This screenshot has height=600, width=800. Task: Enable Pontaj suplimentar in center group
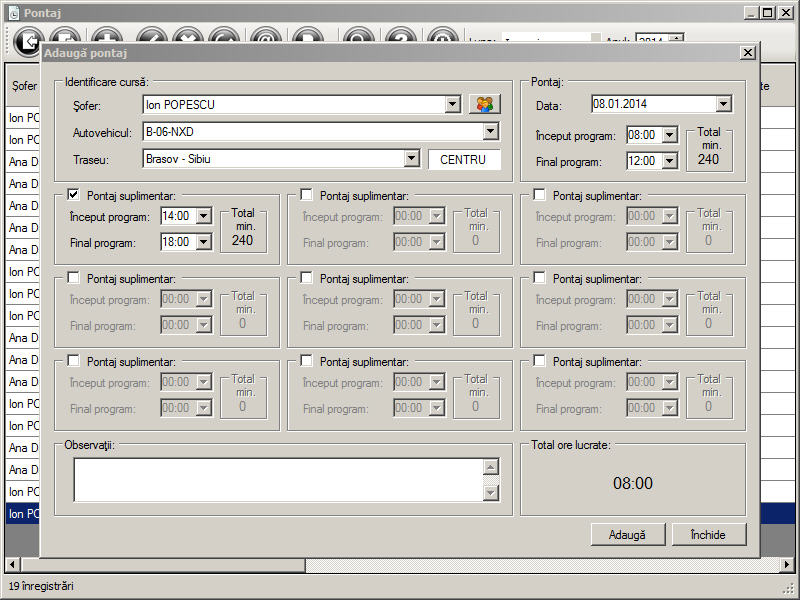[x=307, y=278]
